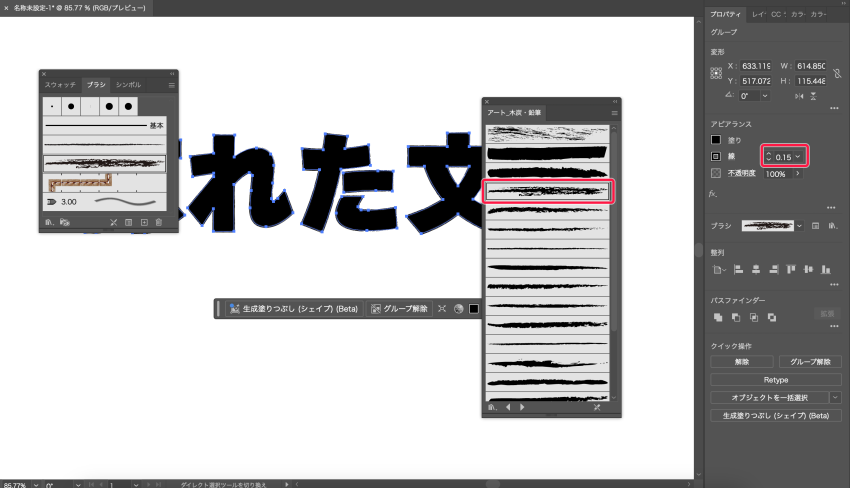Click vertical align center icon

[808, 269]
